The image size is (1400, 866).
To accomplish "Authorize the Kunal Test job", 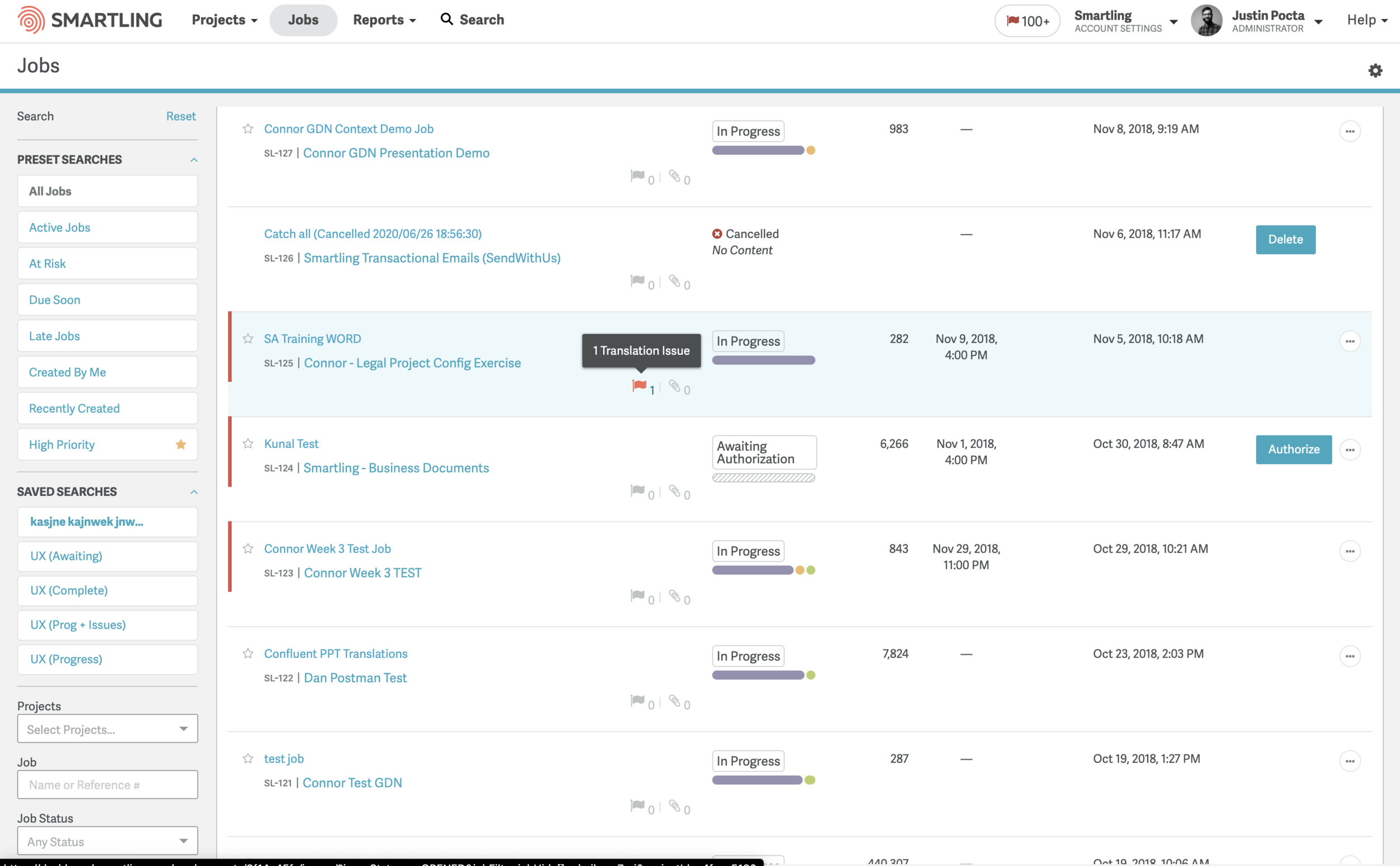I will point(1294,450).
